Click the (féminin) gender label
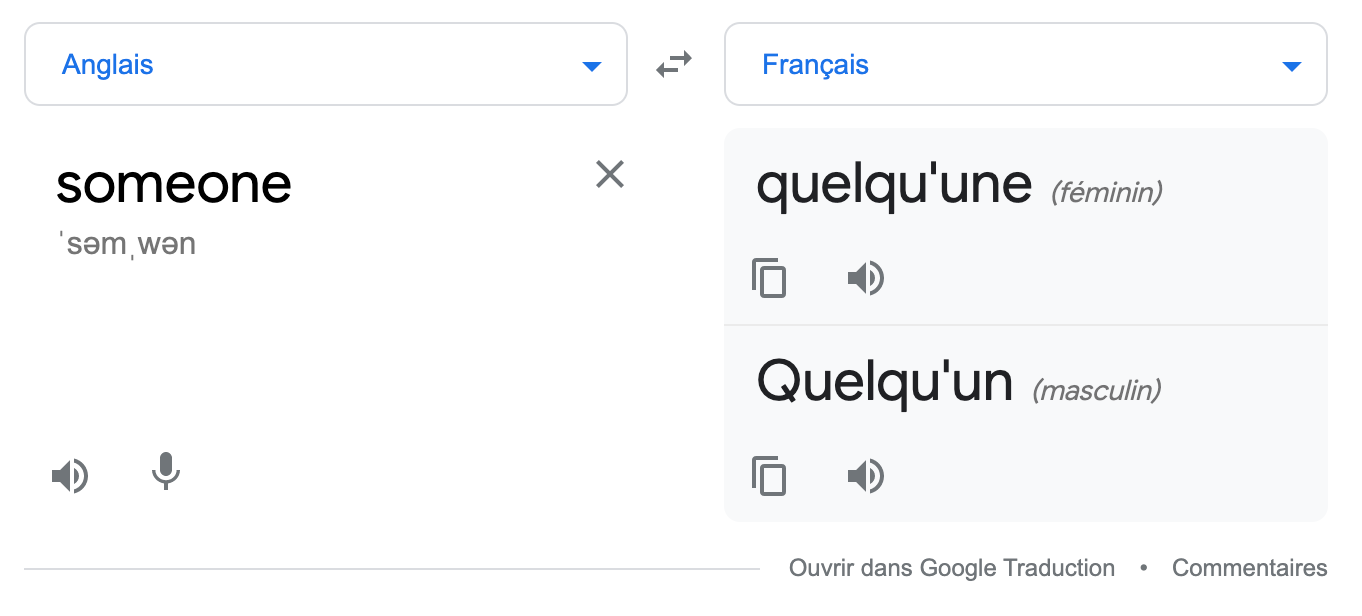This screenshot has width=1362, height=616. (x=1107, y=191)
